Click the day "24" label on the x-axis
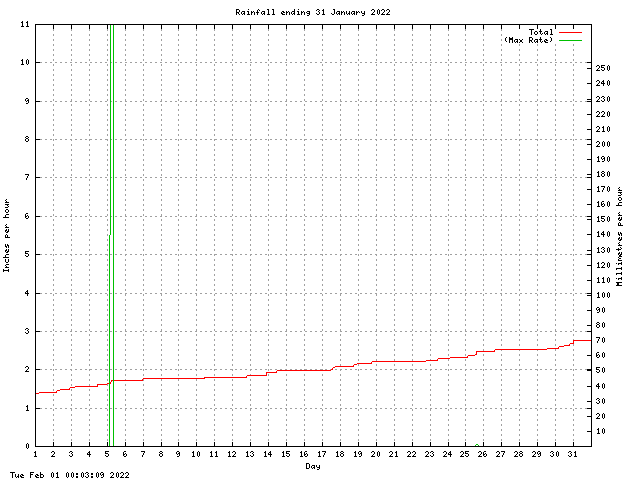 (x=447, y=454)
